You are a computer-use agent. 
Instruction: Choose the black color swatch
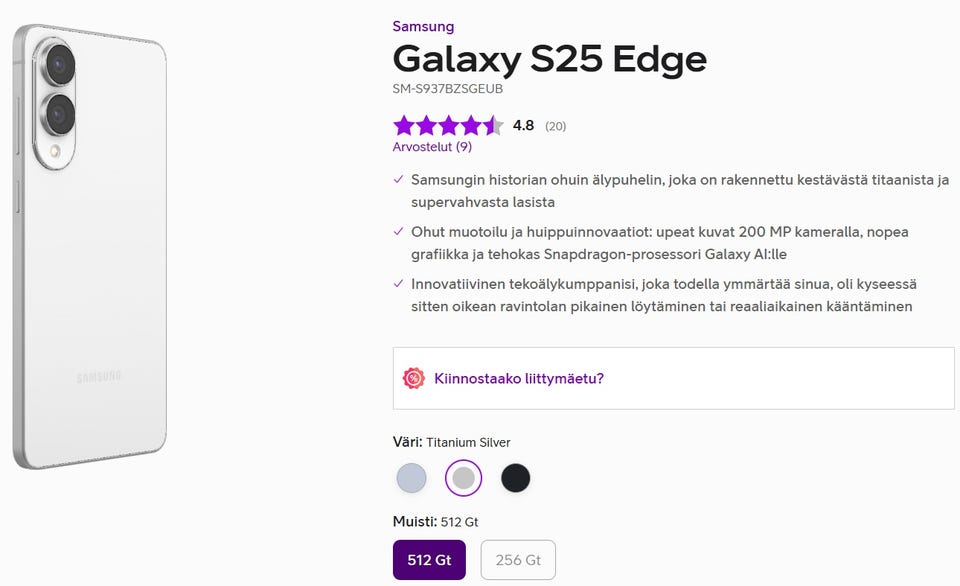(515, 478)
